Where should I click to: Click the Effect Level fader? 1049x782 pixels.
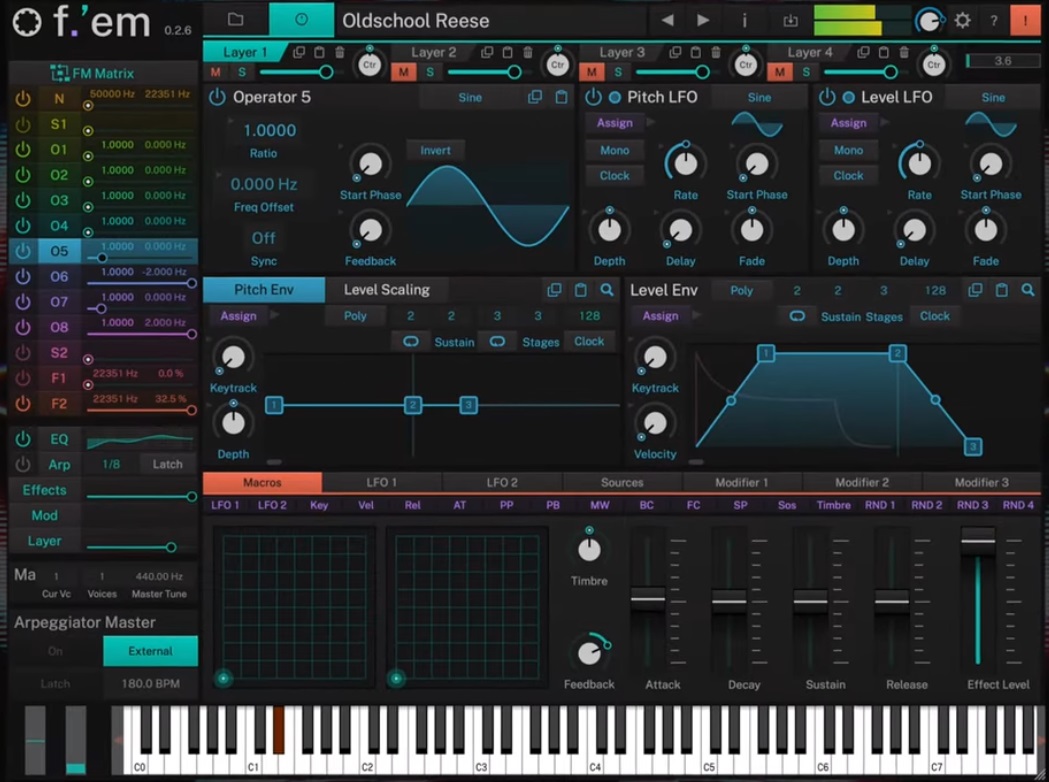click(x=977, y=541)
